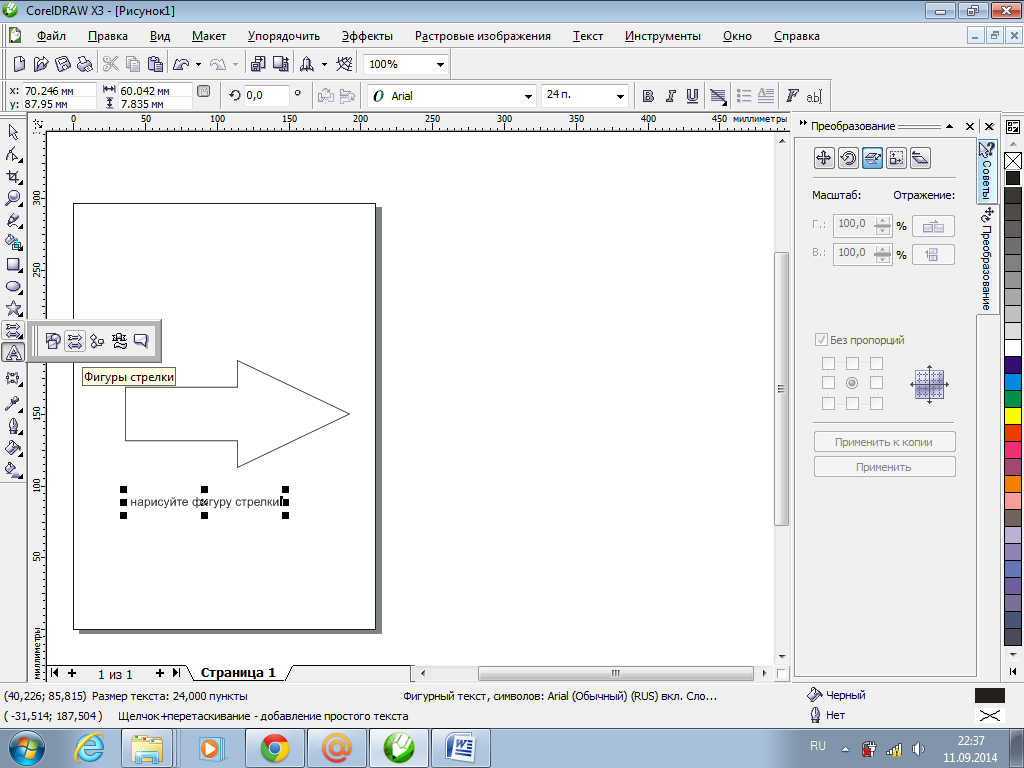
Task: Pick the yellow swatch in color palette
Action: 1012,414
